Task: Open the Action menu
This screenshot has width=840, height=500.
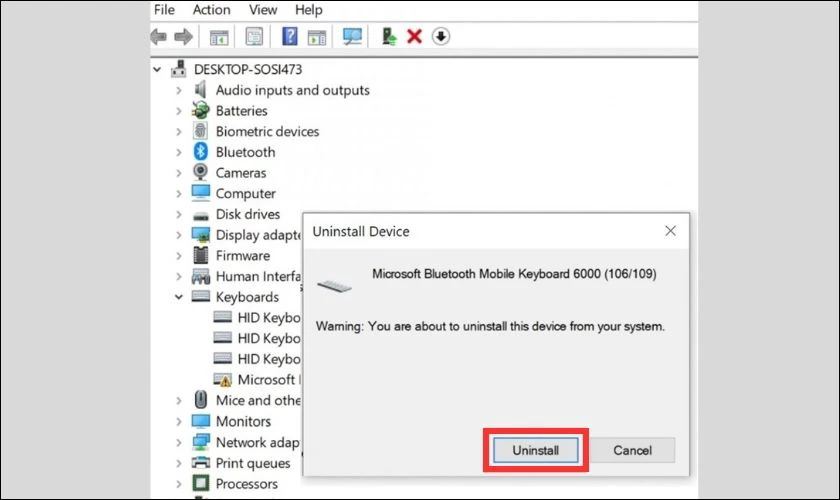Action: click(x=212, y=10)
